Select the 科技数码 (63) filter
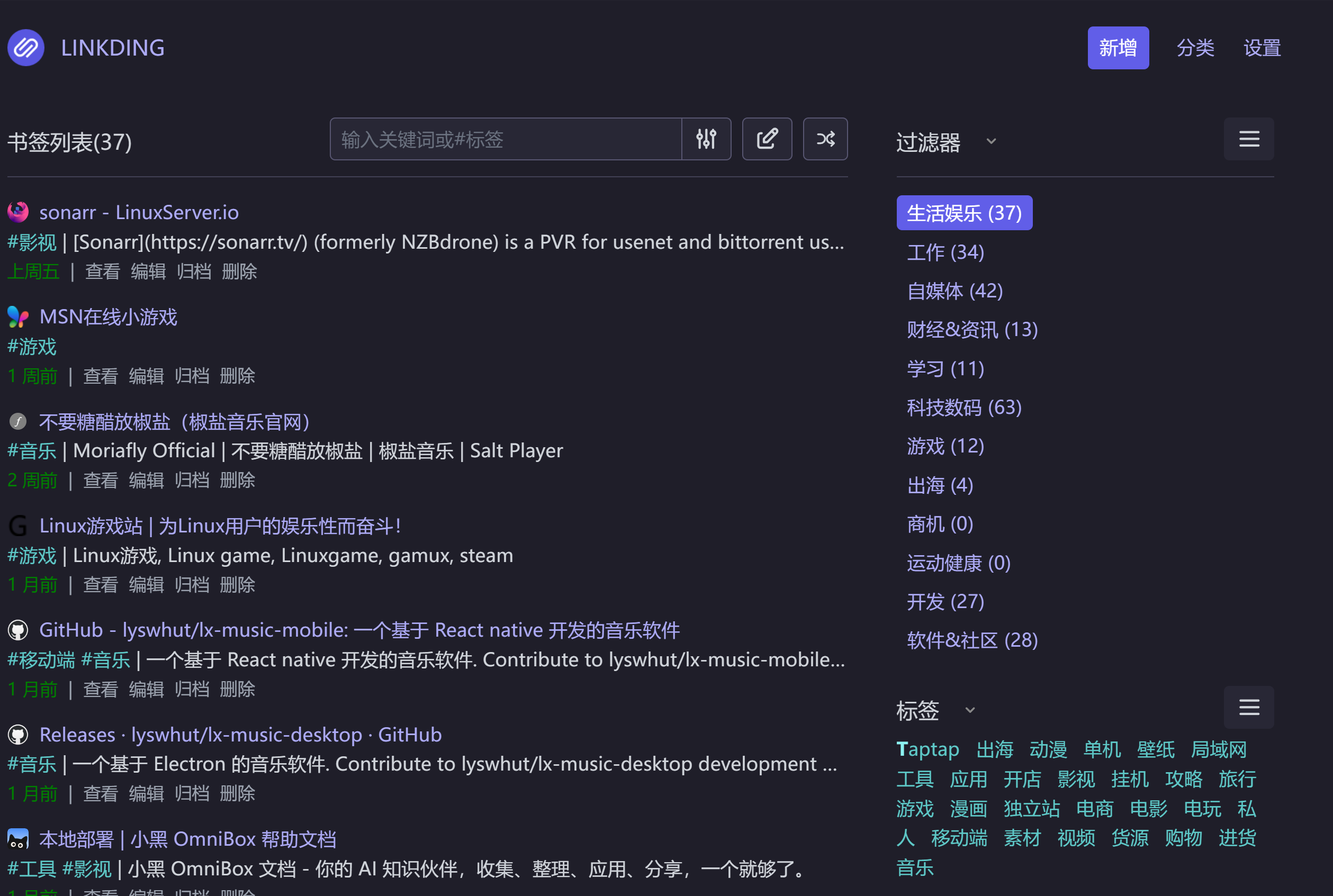 963,408
